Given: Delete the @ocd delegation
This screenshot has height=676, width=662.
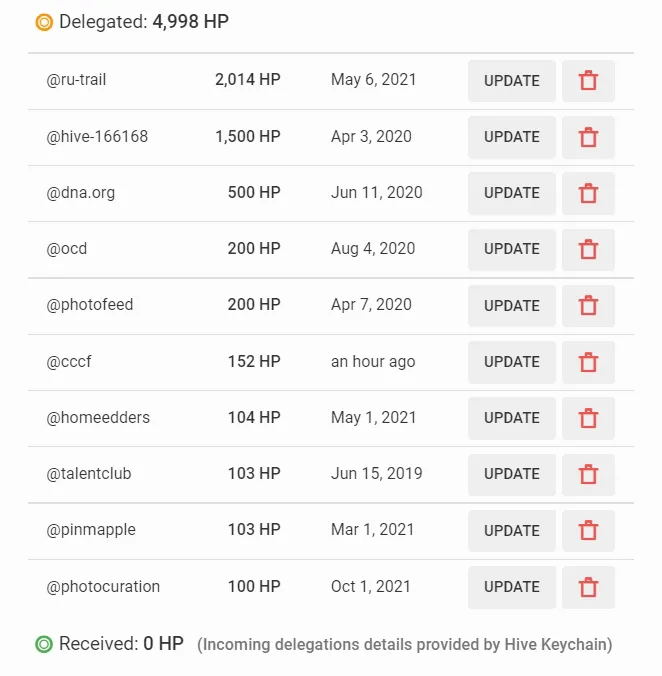Looking at the screenshot, I should point(588,250).
